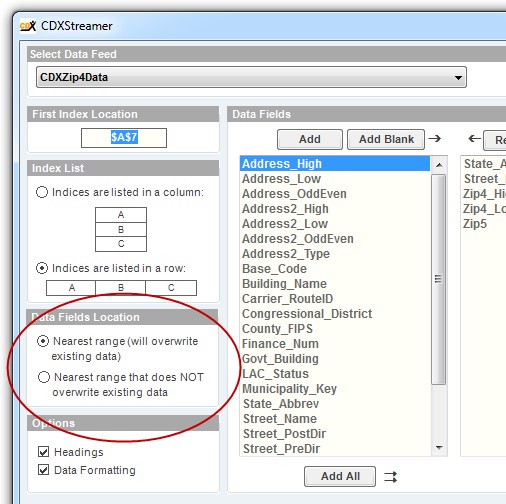Select Address_High in the fields list

[x=335, y=164]
